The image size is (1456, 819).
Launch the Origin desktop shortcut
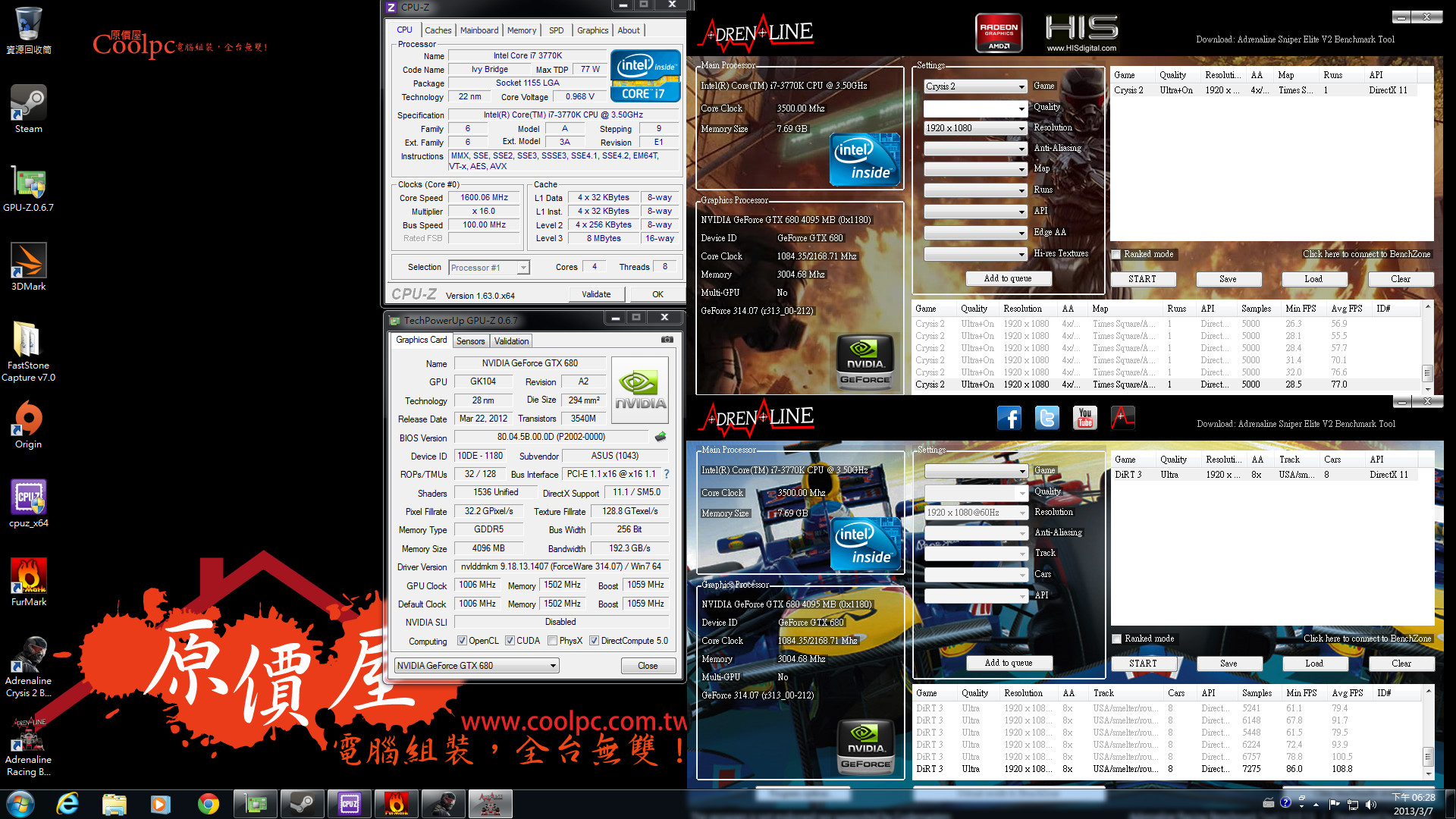click(x=28, y=425)
